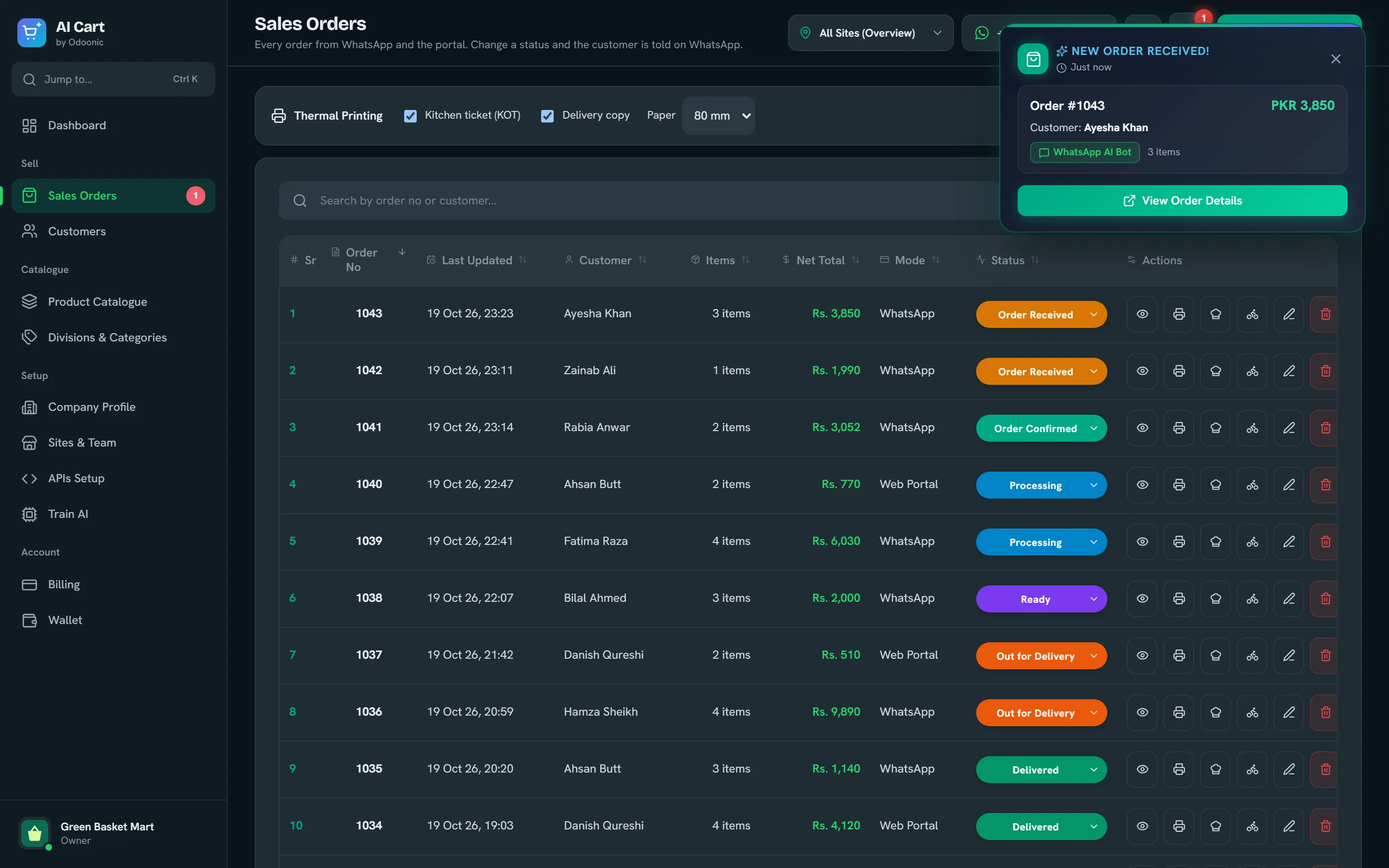Image resolution: width=1389 pixels, height=868 pixels.
Task: Edit order 1040 with pencil icon
Action: tap(1289, 485)
